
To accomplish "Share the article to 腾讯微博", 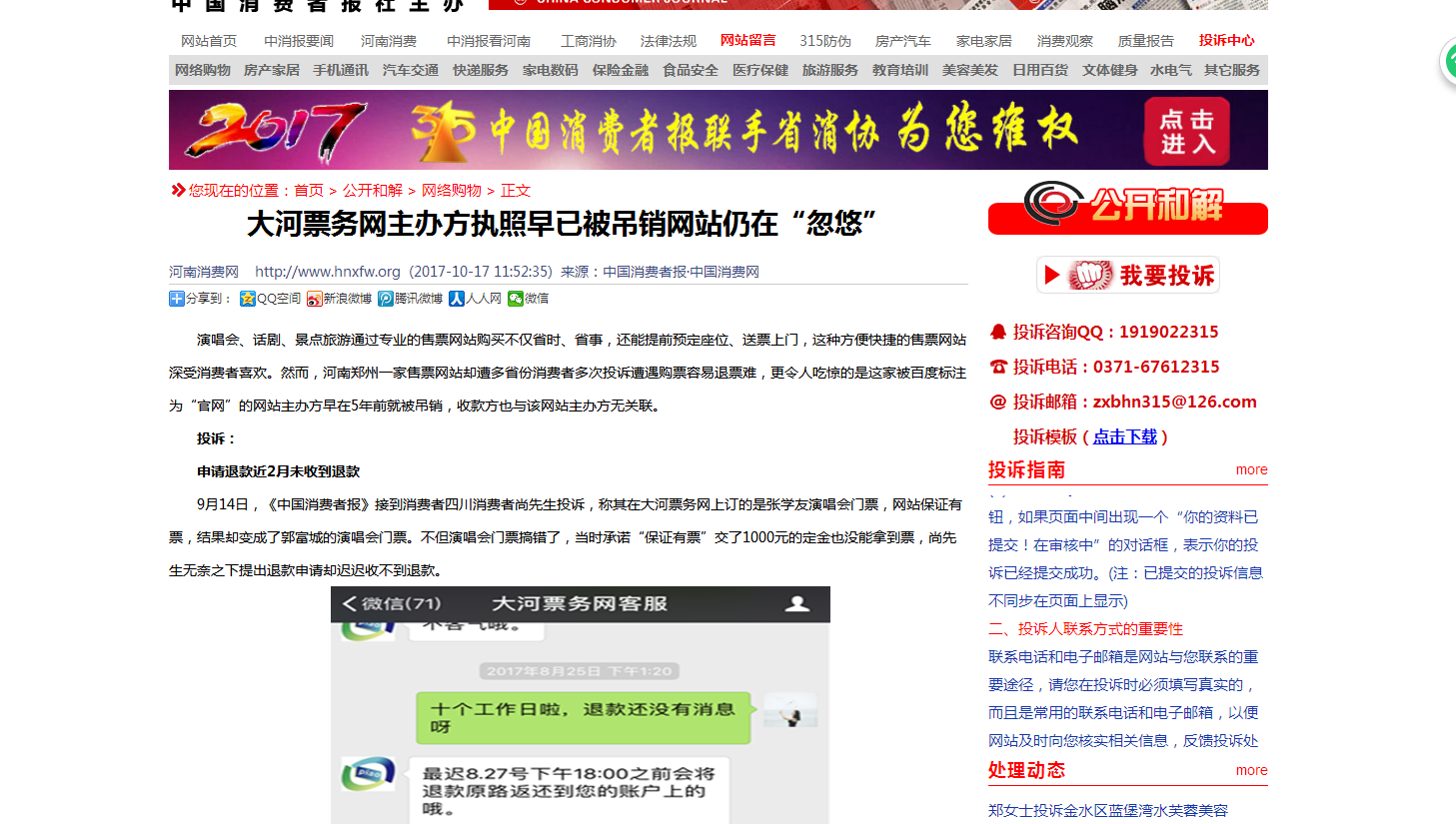I will [x=414, y=299].
